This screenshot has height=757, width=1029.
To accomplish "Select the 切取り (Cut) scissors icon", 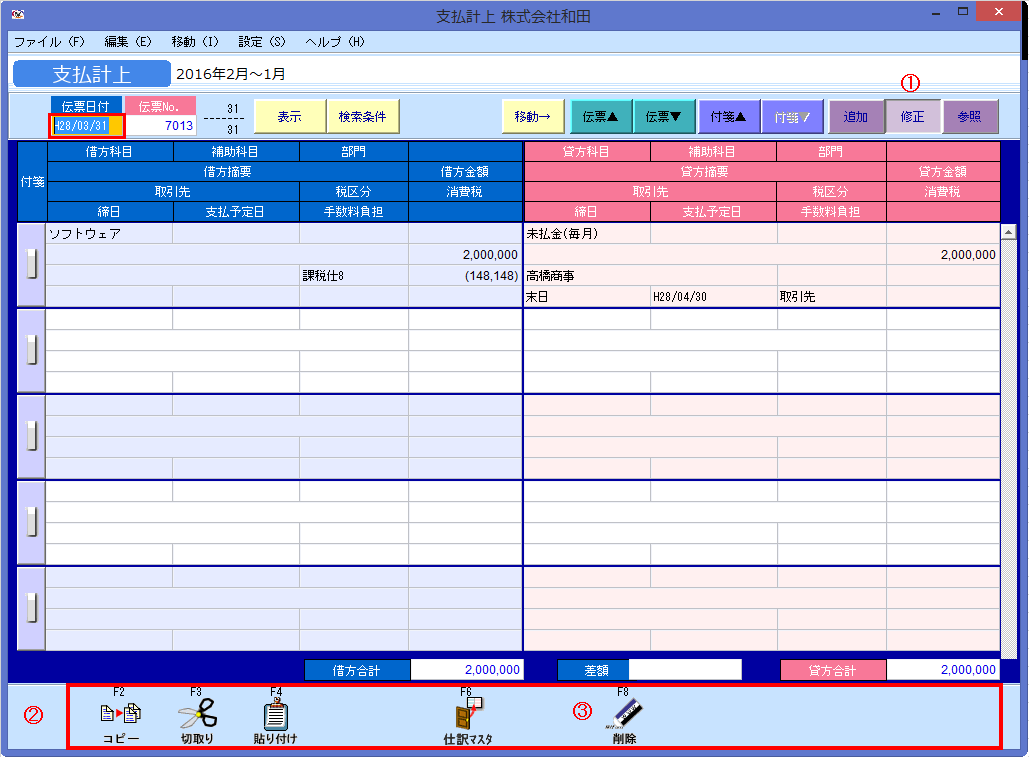I will tap(196, 713).
